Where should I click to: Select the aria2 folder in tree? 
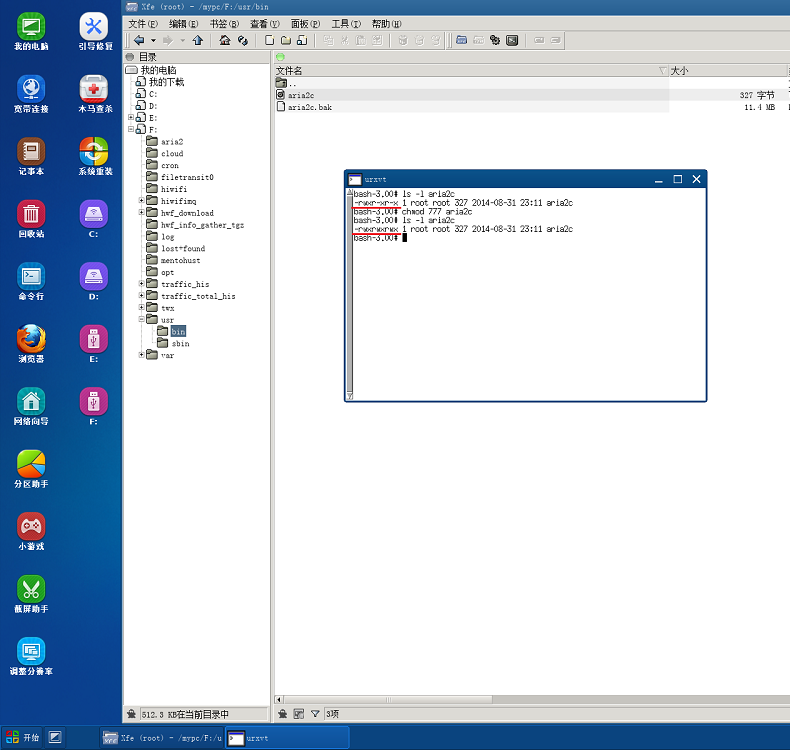click(172, 142)
